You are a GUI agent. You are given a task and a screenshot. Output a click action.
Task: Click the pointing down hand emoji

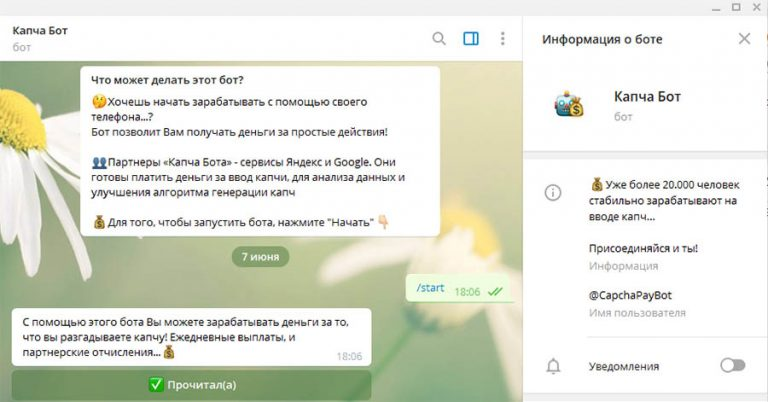(x=383, y=222)
